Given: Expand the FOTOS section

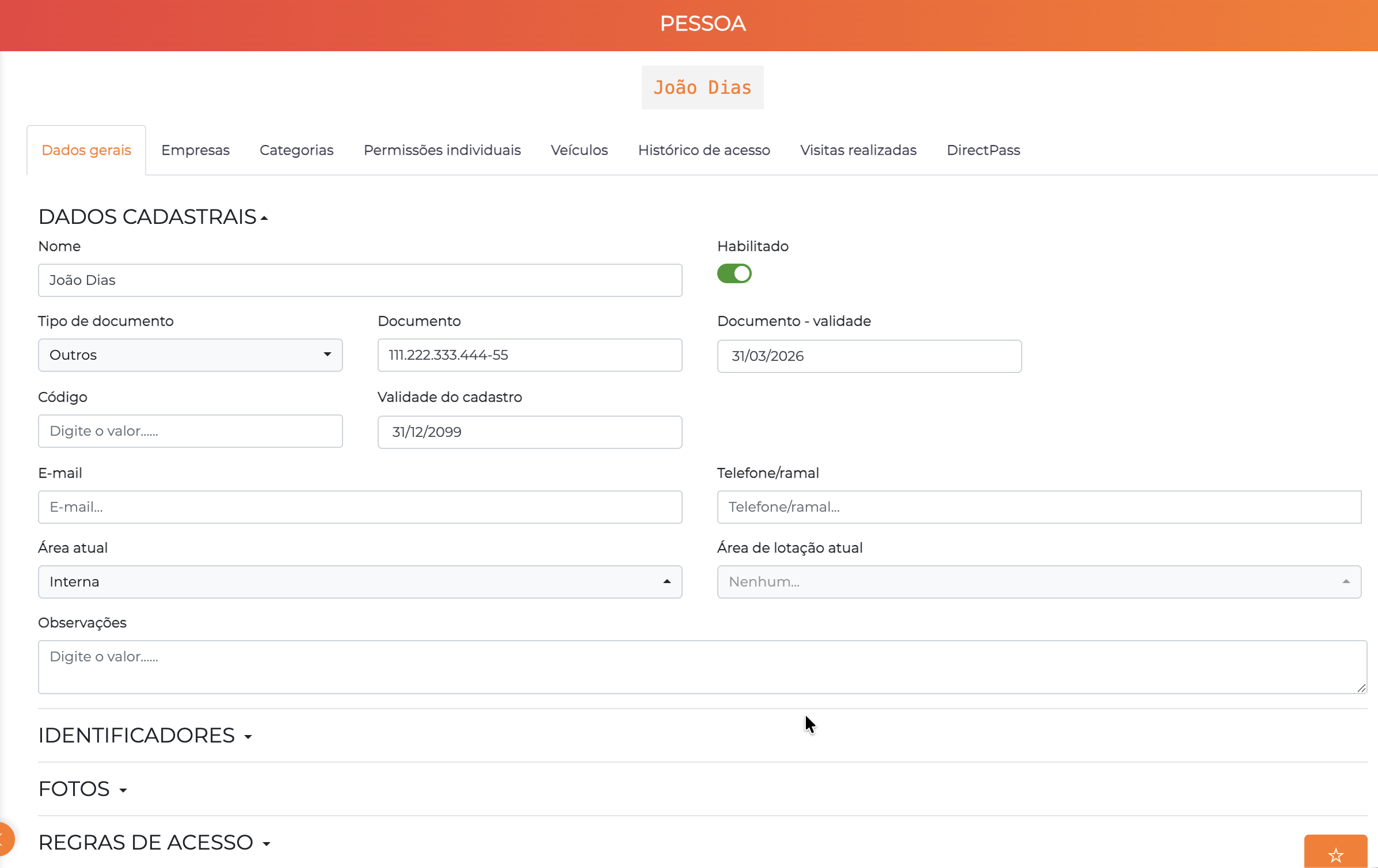Looking at the screenshot, I should point(82,789).
